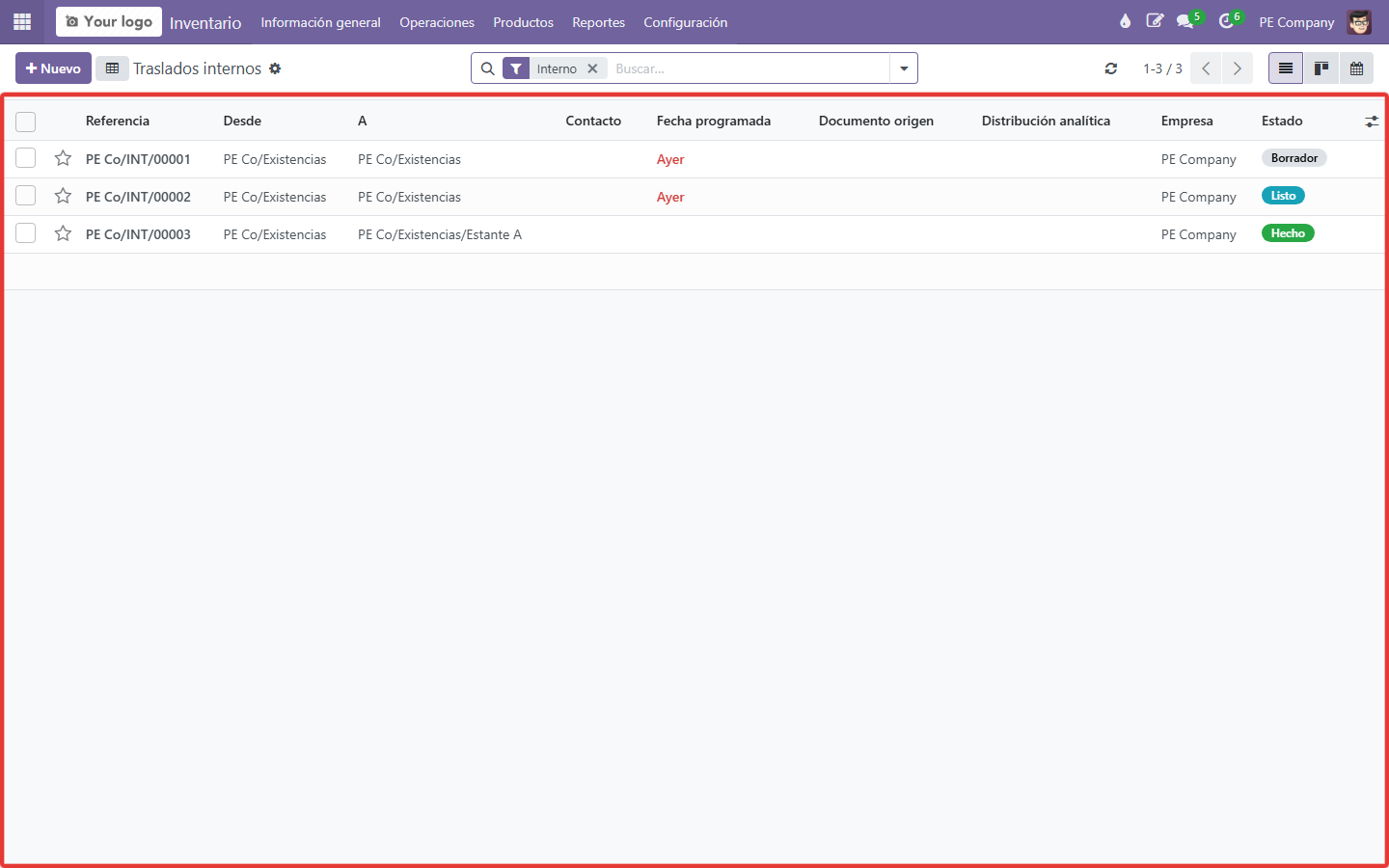
Task: Open the main apps grid menu
Action: click(x=22, y=21)
